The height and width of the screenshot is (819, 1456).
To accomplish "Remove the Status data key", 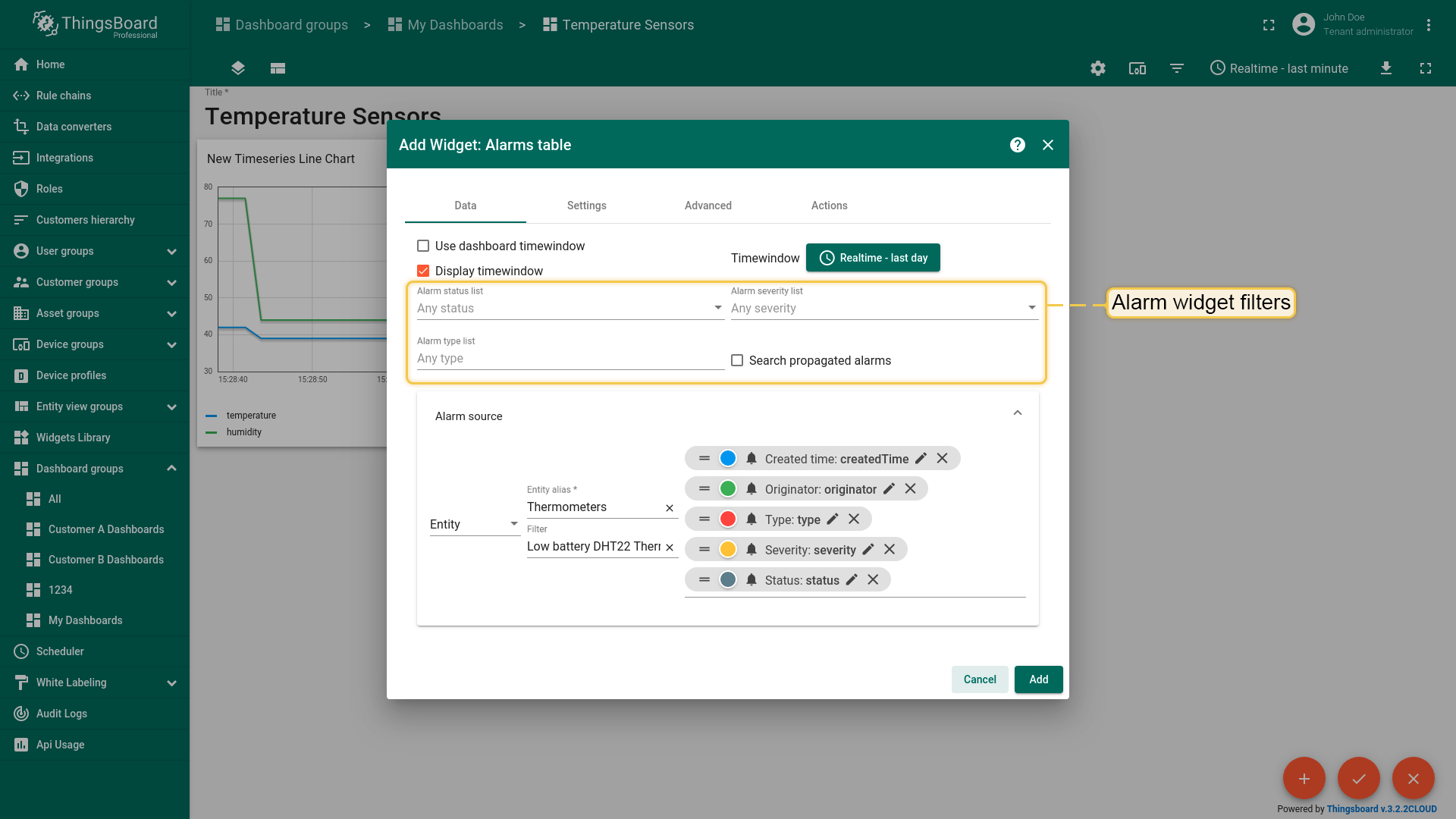I will tap(873, 579).
